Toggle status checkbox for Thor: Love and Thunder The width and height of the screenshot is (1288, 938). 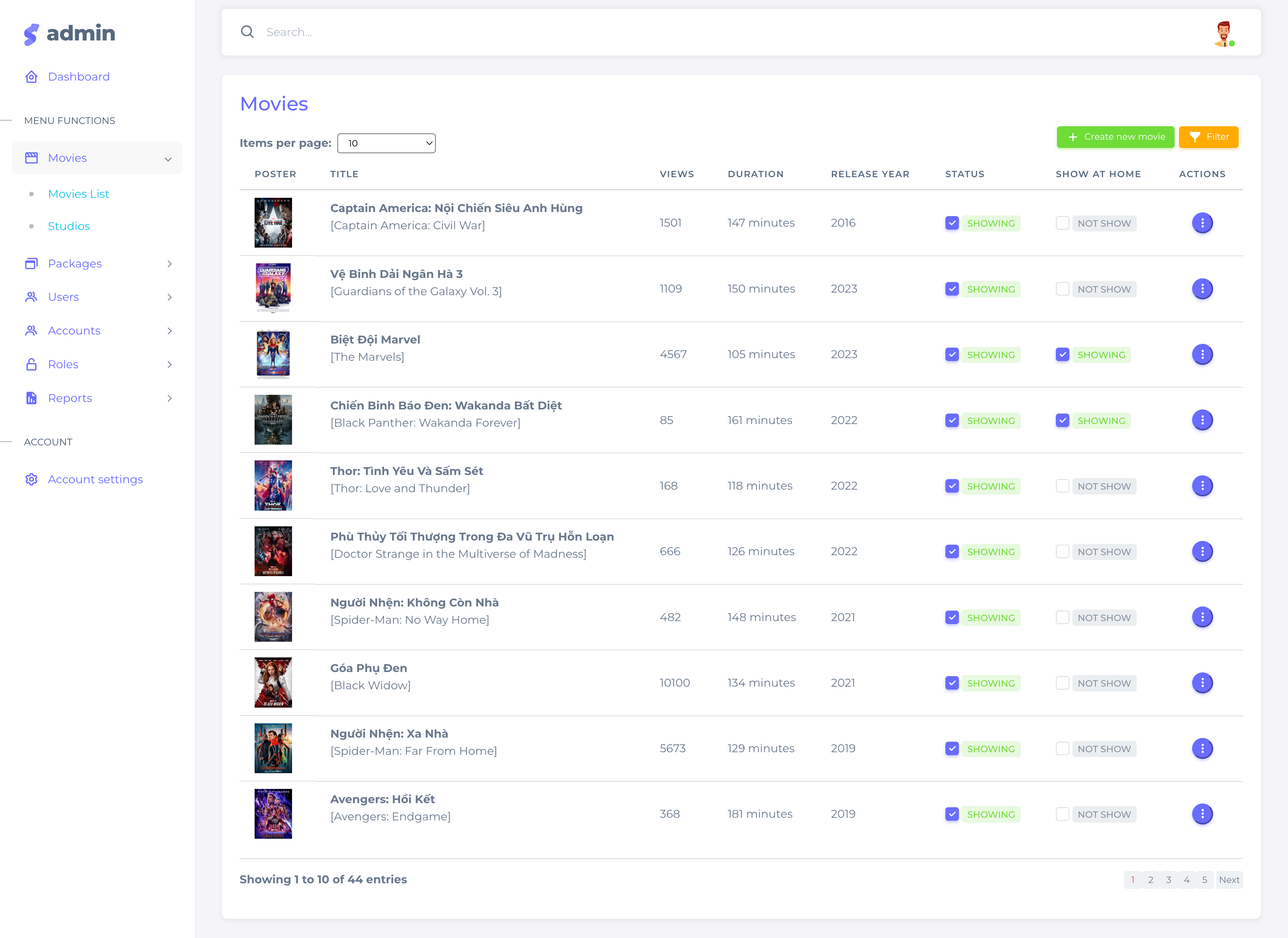(x=952, y=486)
